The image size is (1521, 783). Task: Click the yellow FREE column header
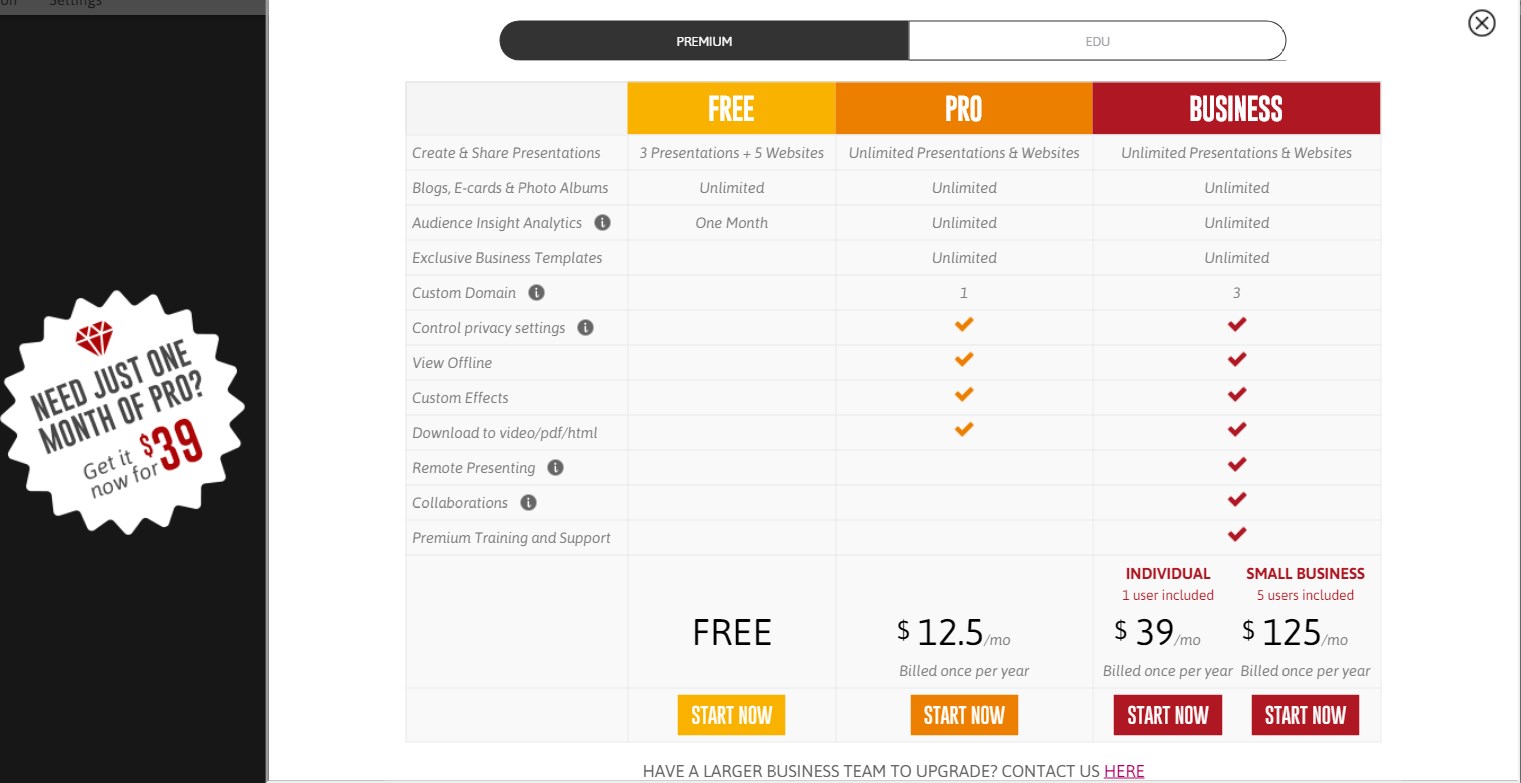tap(731, 108)
